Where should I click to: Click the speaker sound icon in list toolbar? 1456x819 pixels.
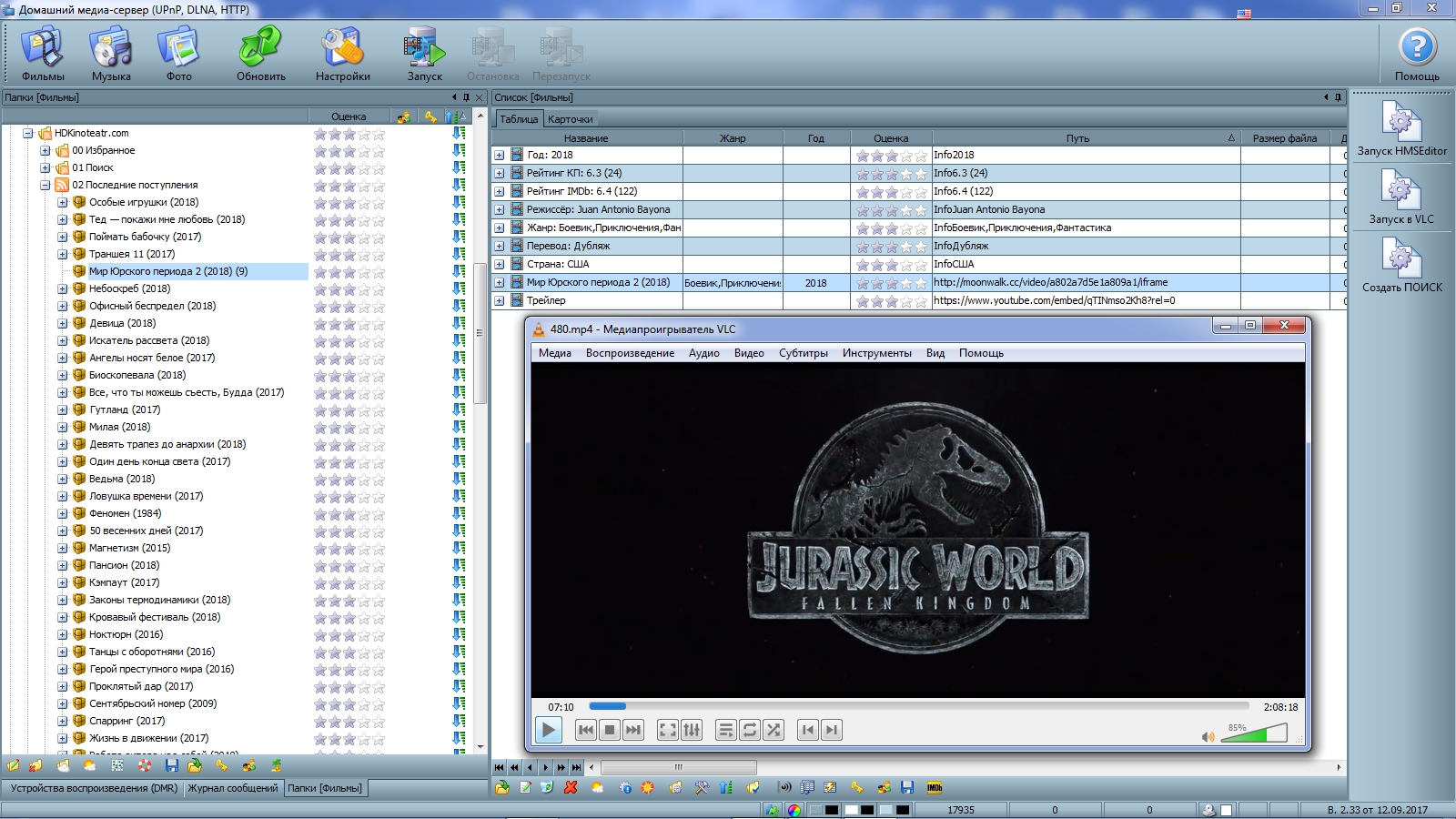click(784, 787)
